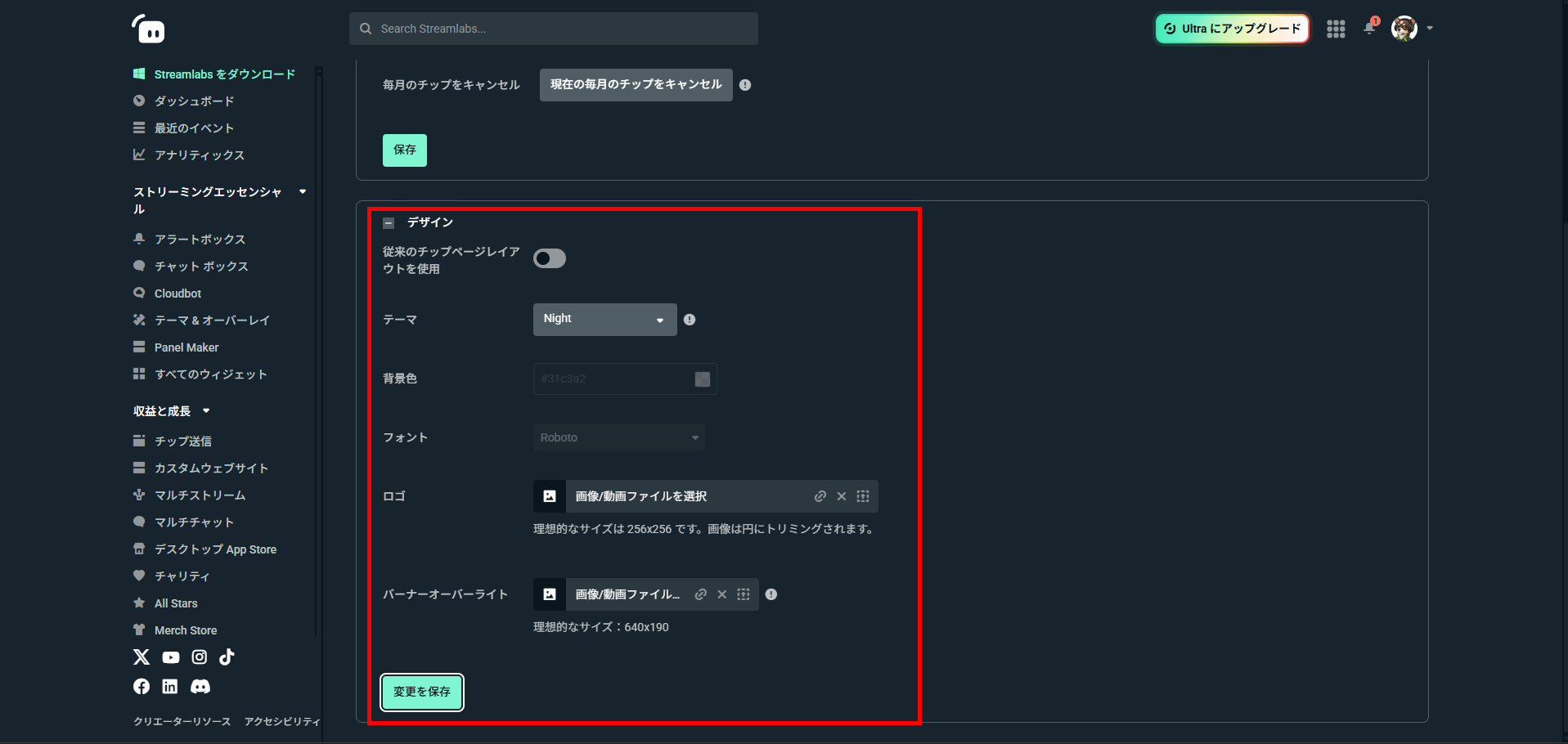Viewport: 1568px width, 744px height.
Task: Collapse 収益と成長 section arrow
Action: tap(206, 411)
